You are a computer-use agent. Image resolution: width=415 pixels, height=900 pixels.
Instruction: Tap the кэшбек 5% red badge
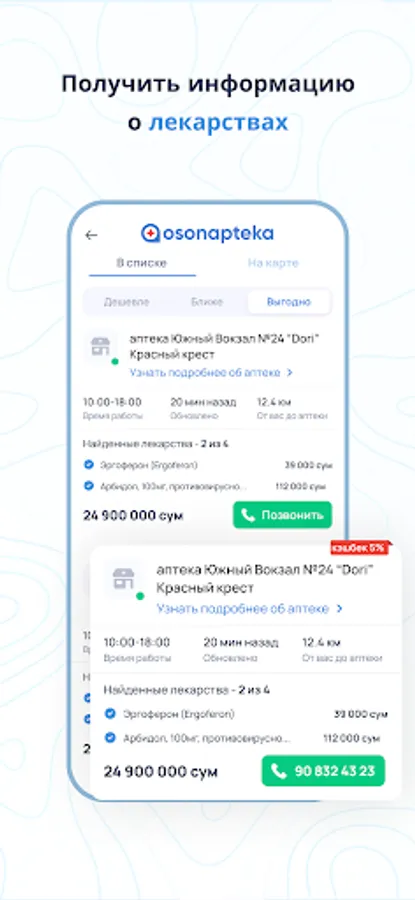pyautogui.click(x=360, y=548)
